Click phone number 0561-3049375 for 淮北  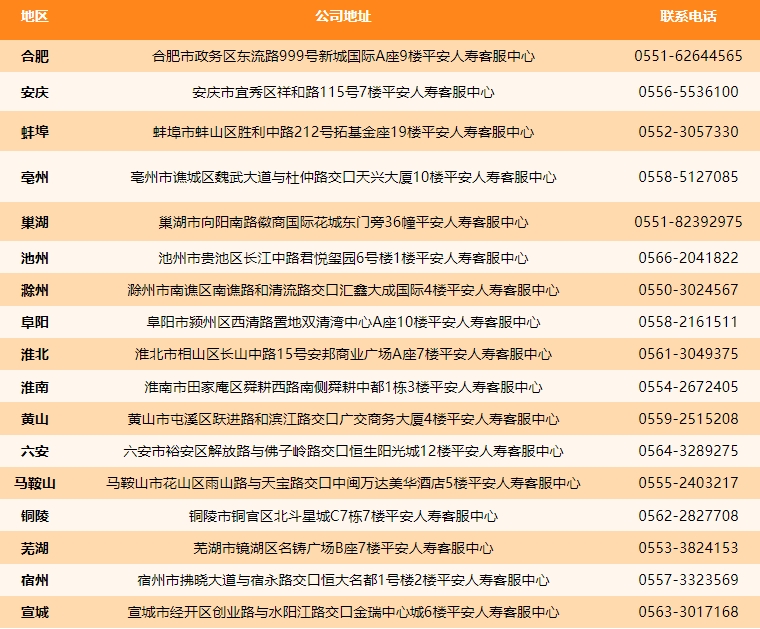688,354
